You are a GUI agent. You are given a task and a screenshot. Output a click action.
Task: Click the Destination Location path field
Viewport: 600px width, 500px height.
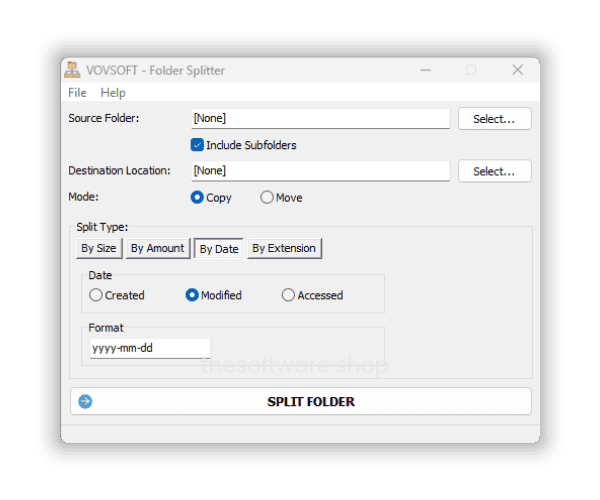pyautogui.click(x=320, y=171)
